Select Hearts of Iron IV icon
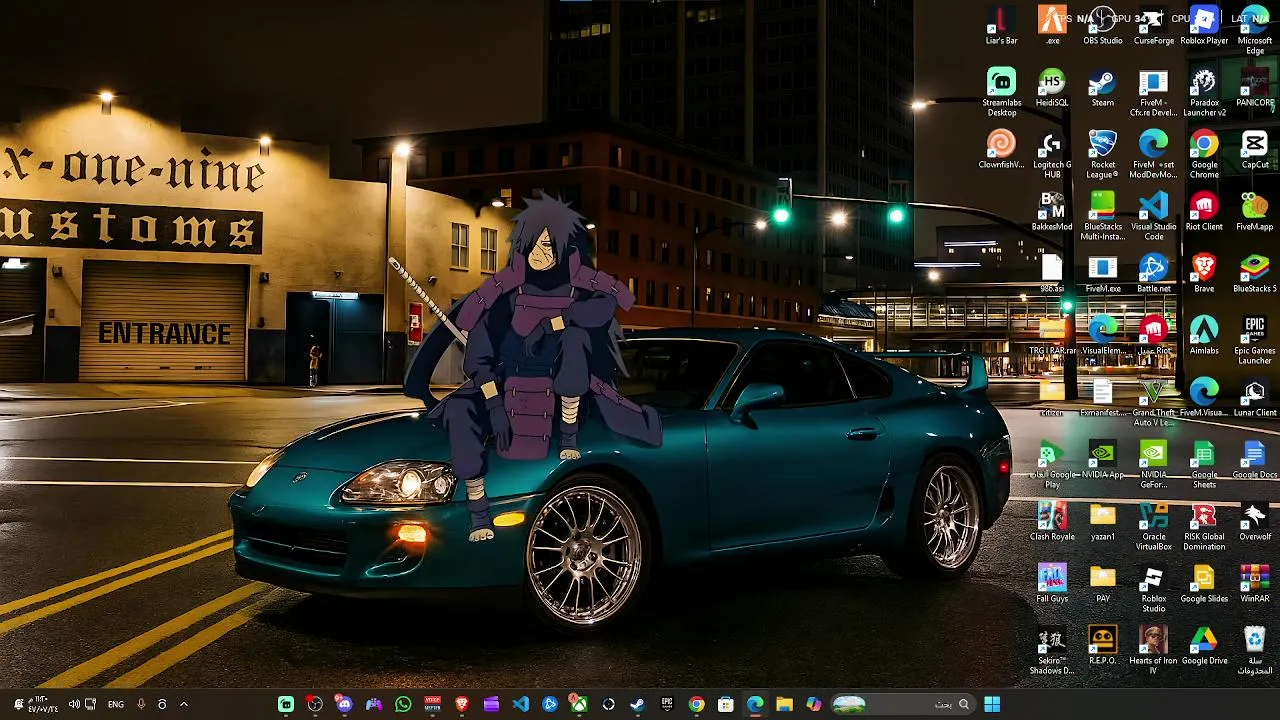 pos(1154,651)
